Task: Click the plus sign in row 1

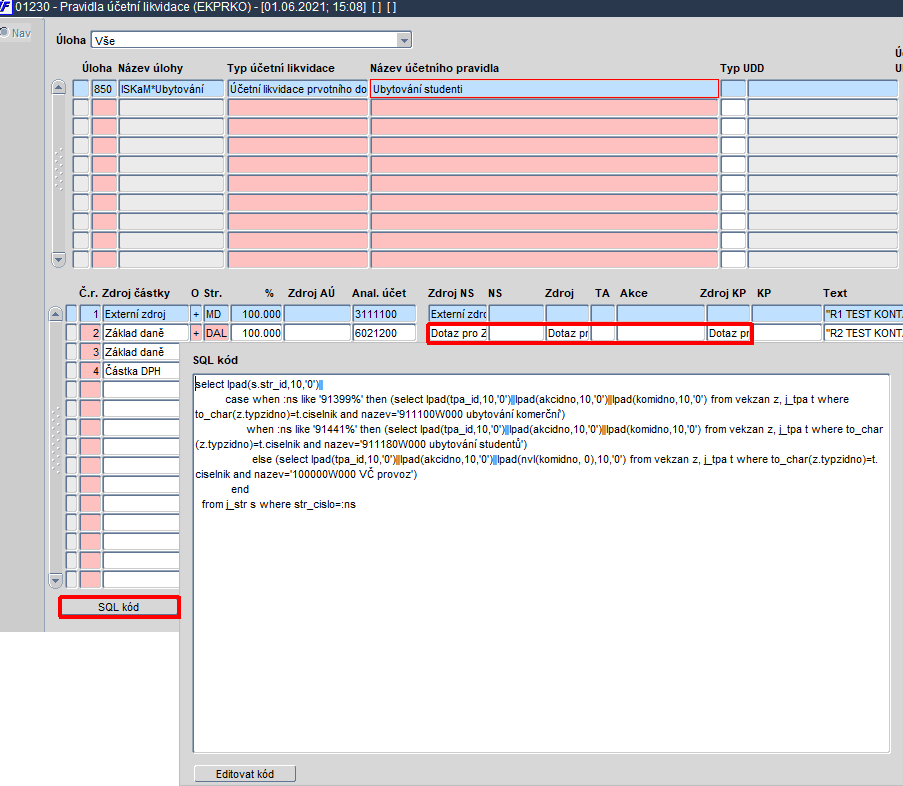Action: 196,314
